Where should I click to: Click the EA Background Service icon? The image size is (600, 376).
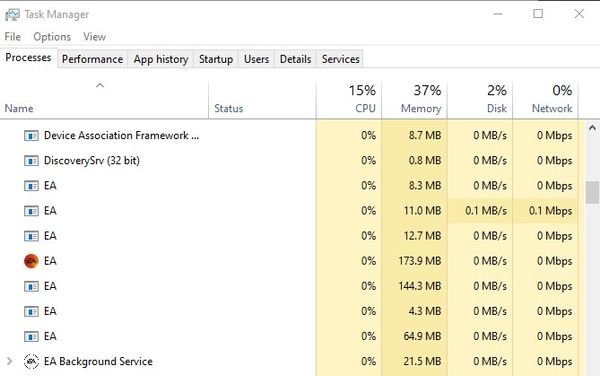tap(31, 361)
